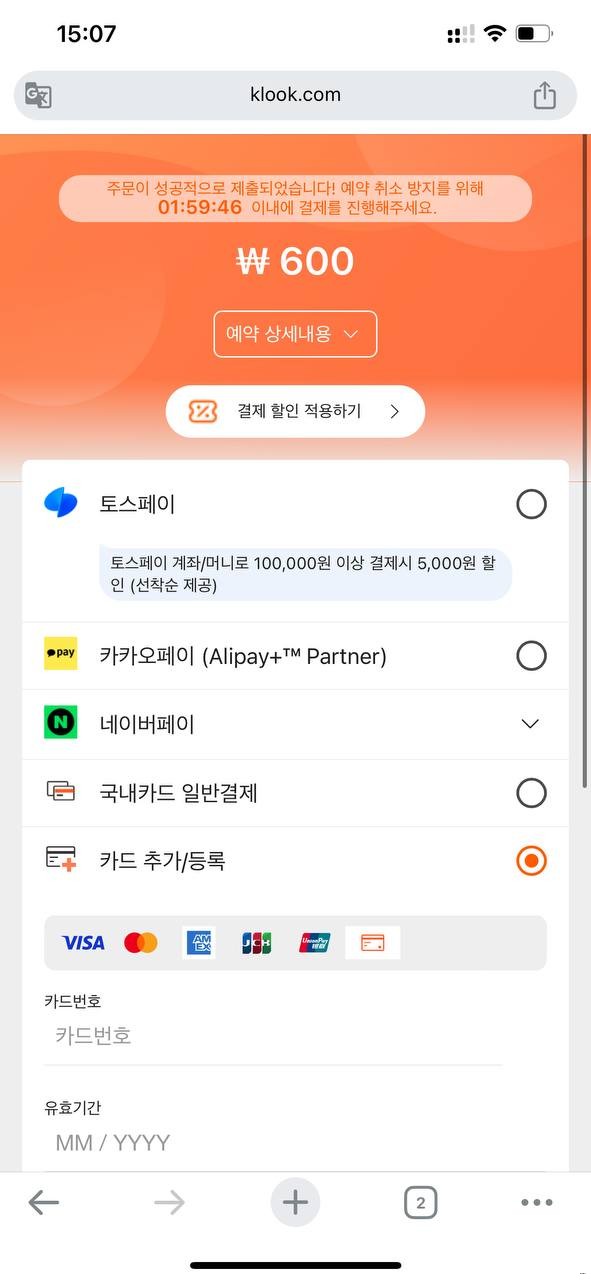591x1280 pixels.
Task: Focus the MM / YYYY expiry field
Action: point(295,1143)
